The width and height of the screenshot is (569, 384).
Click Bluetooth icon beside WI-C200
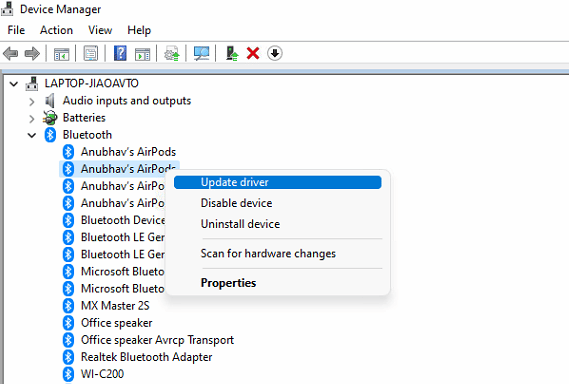[68, 374]
